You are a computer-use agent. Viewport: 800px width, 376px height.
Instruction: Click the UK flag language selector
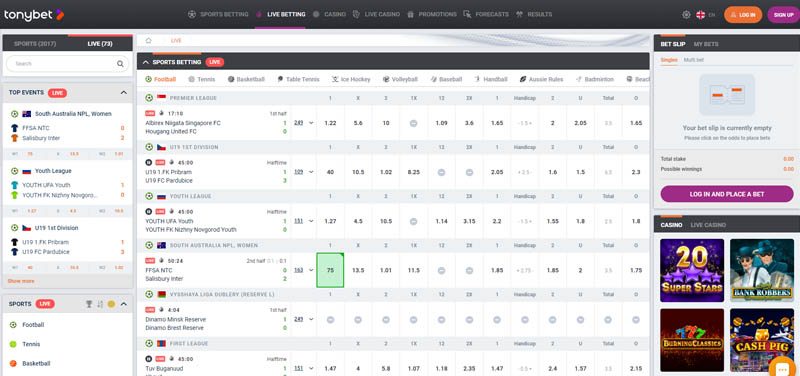click(x=701, y=15)
